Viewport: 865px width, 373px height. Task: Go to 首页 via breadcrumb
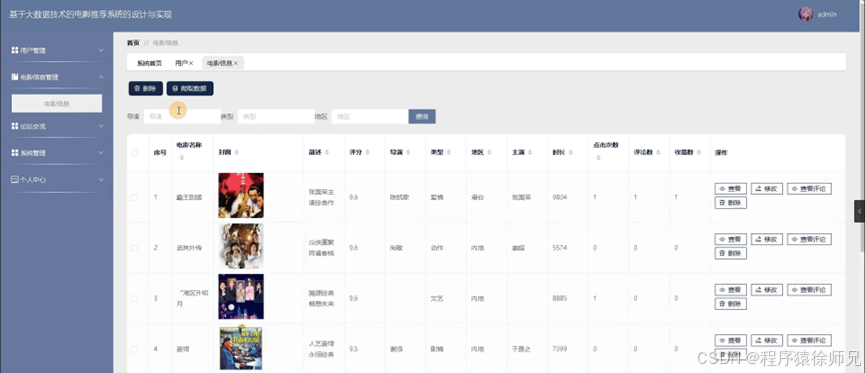click(133, 42)
